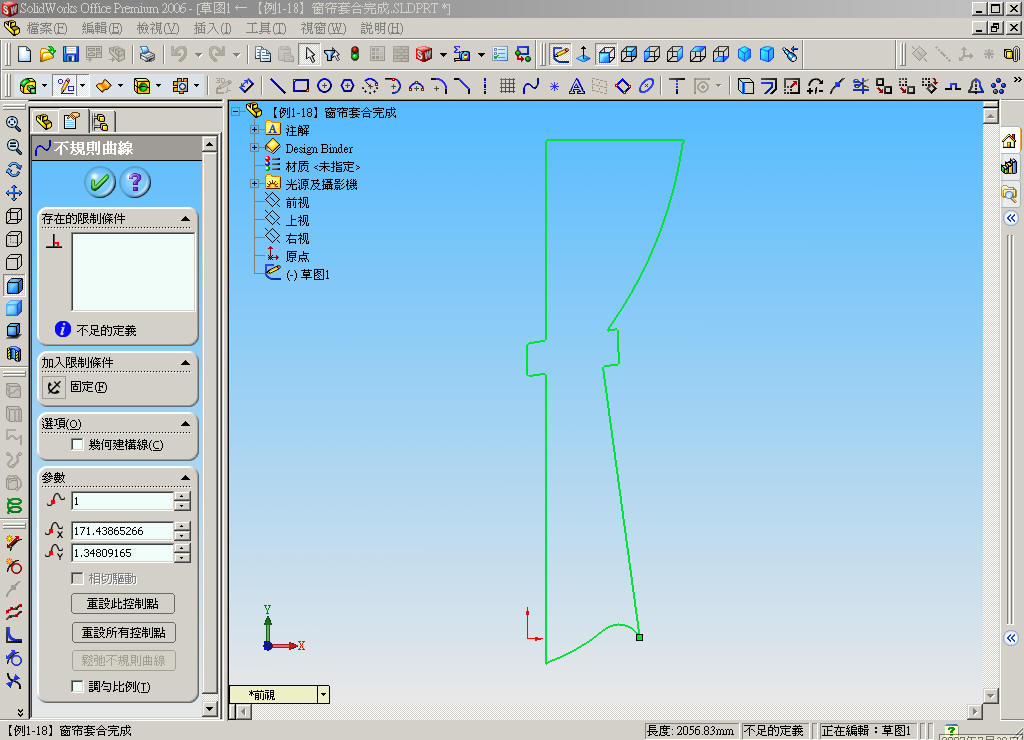Screen dimensions: 1024x740
Task: Select the Text sketch tool
Action: (x=577, y=86)
